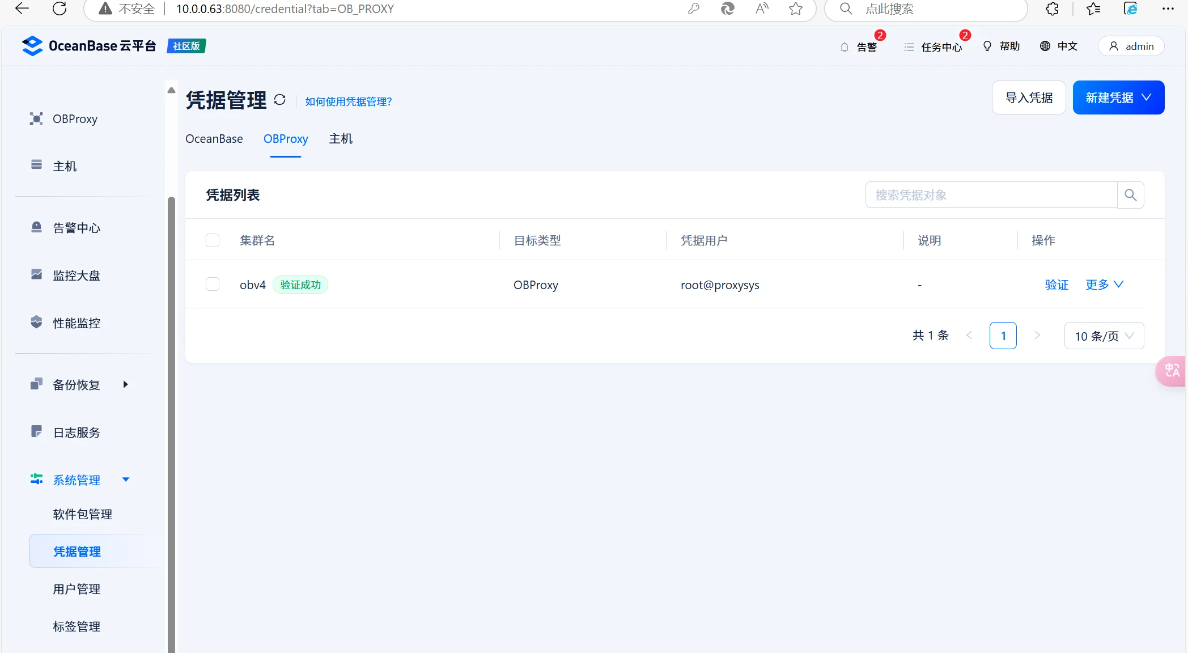Open the 更多 dropdown for obv4
Viewport: 1188px width, 653px height.
click(1103, 284)
